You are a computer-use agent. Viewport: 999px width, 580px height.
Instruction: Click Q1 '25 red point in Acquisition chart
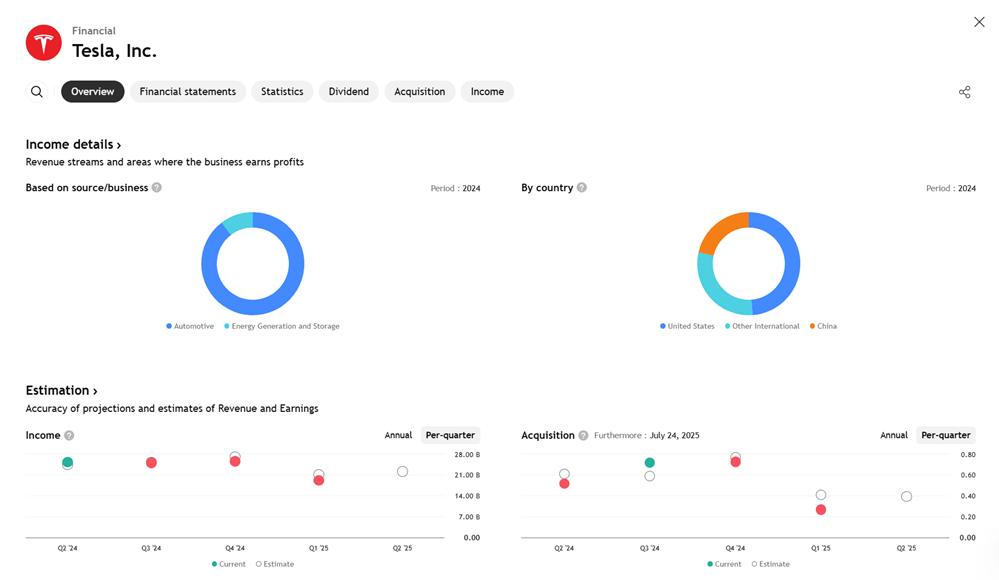tap(821, 510)
